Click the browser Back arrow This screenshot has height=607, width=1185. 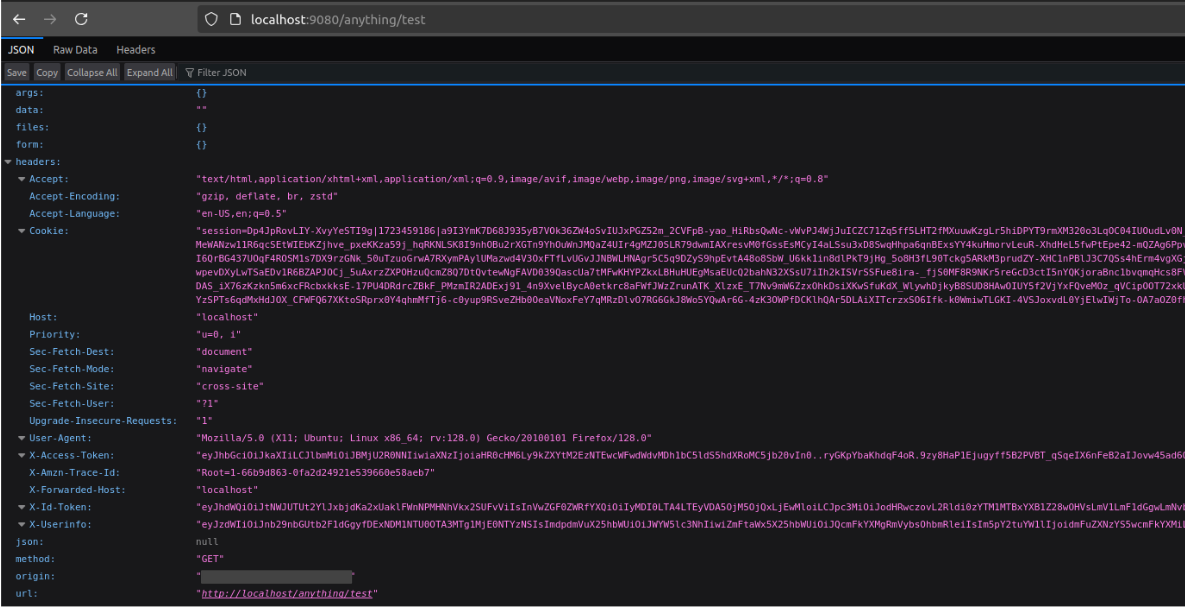[19, 19]
